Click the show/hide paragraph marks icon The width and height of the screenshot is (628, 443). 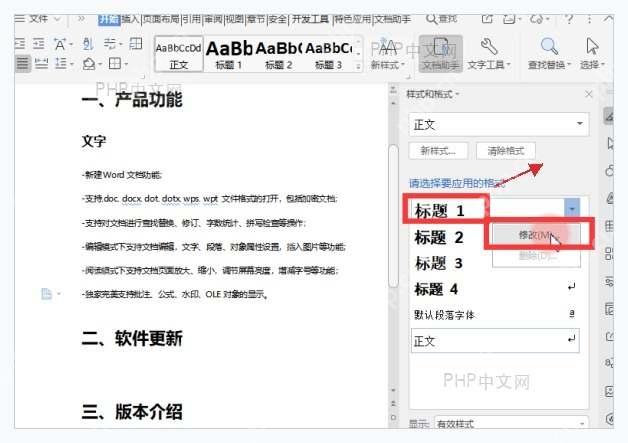(109, 43)
